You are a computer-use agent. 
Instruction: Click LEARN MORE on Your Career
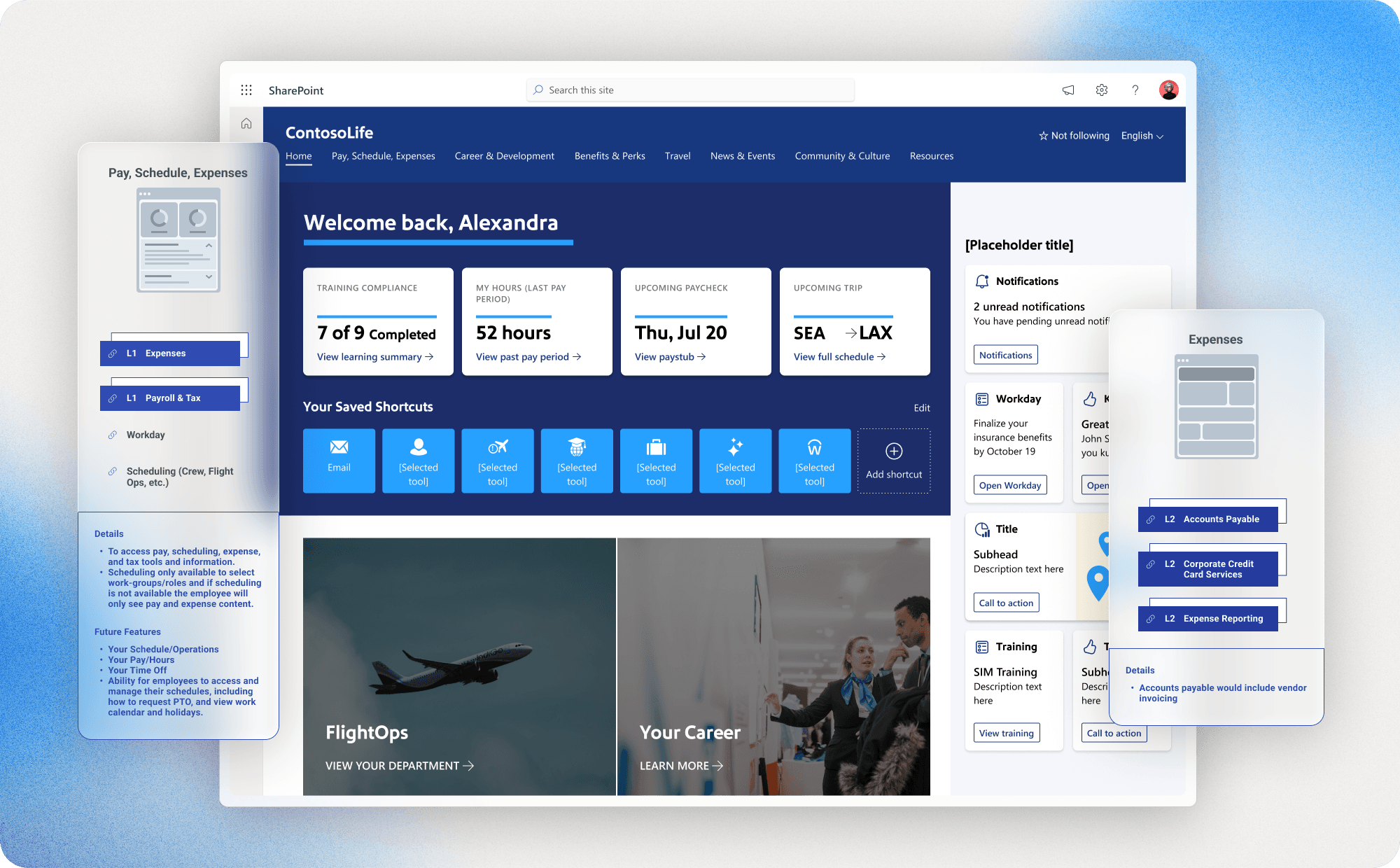click(x=681, y=766)
